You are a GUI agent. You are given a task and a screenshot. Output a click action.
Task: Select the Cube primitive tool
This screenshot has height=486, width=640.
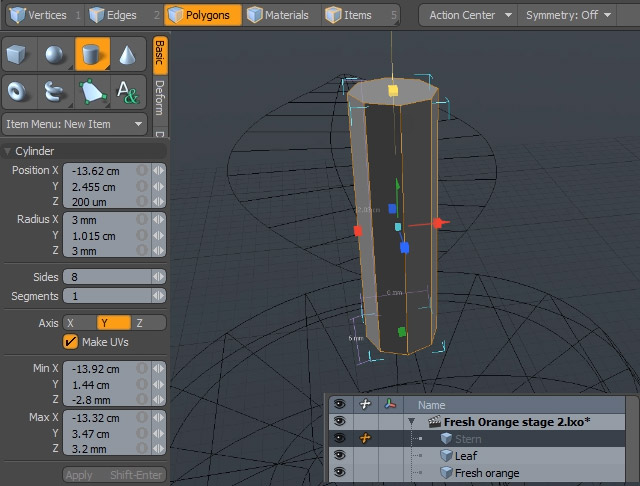click(x=20, y=54)
